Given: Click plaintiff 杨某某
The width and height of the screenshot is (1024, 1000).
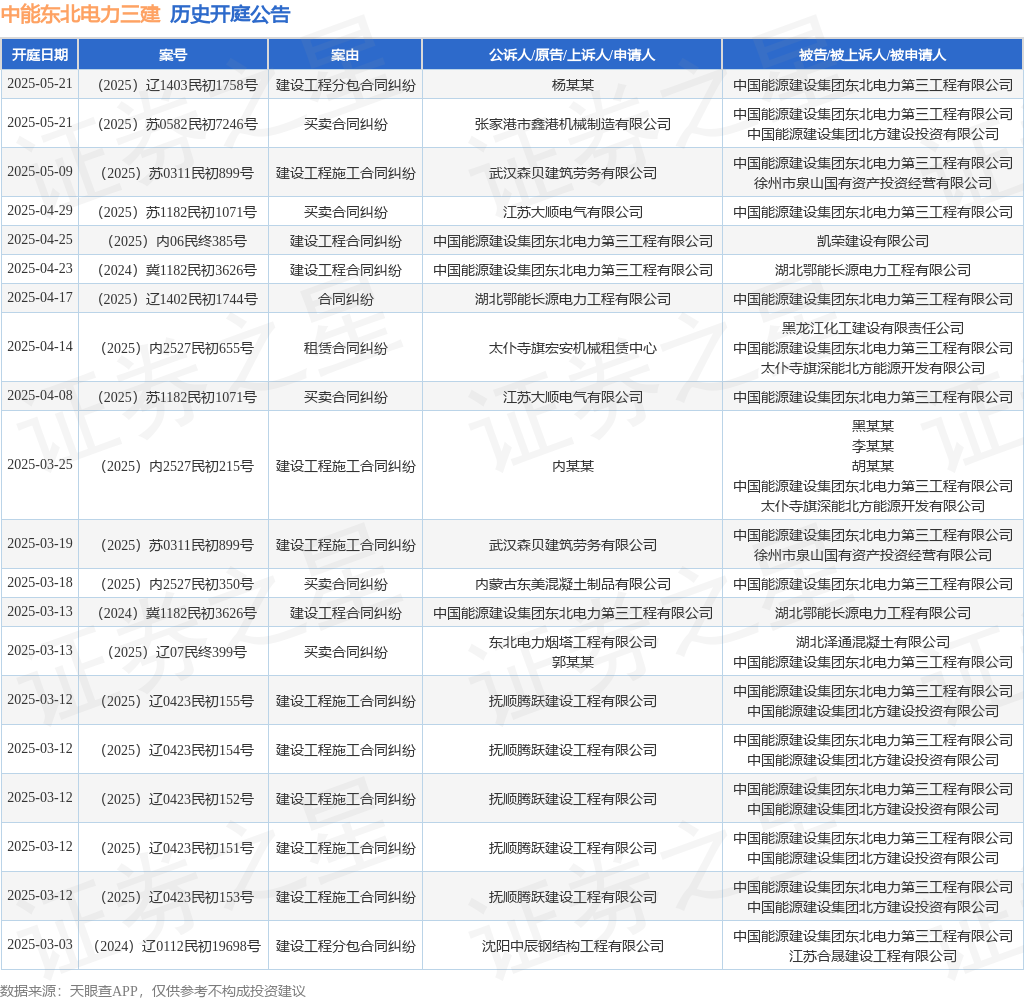Looking at the screenshot, I should point(573,85).
